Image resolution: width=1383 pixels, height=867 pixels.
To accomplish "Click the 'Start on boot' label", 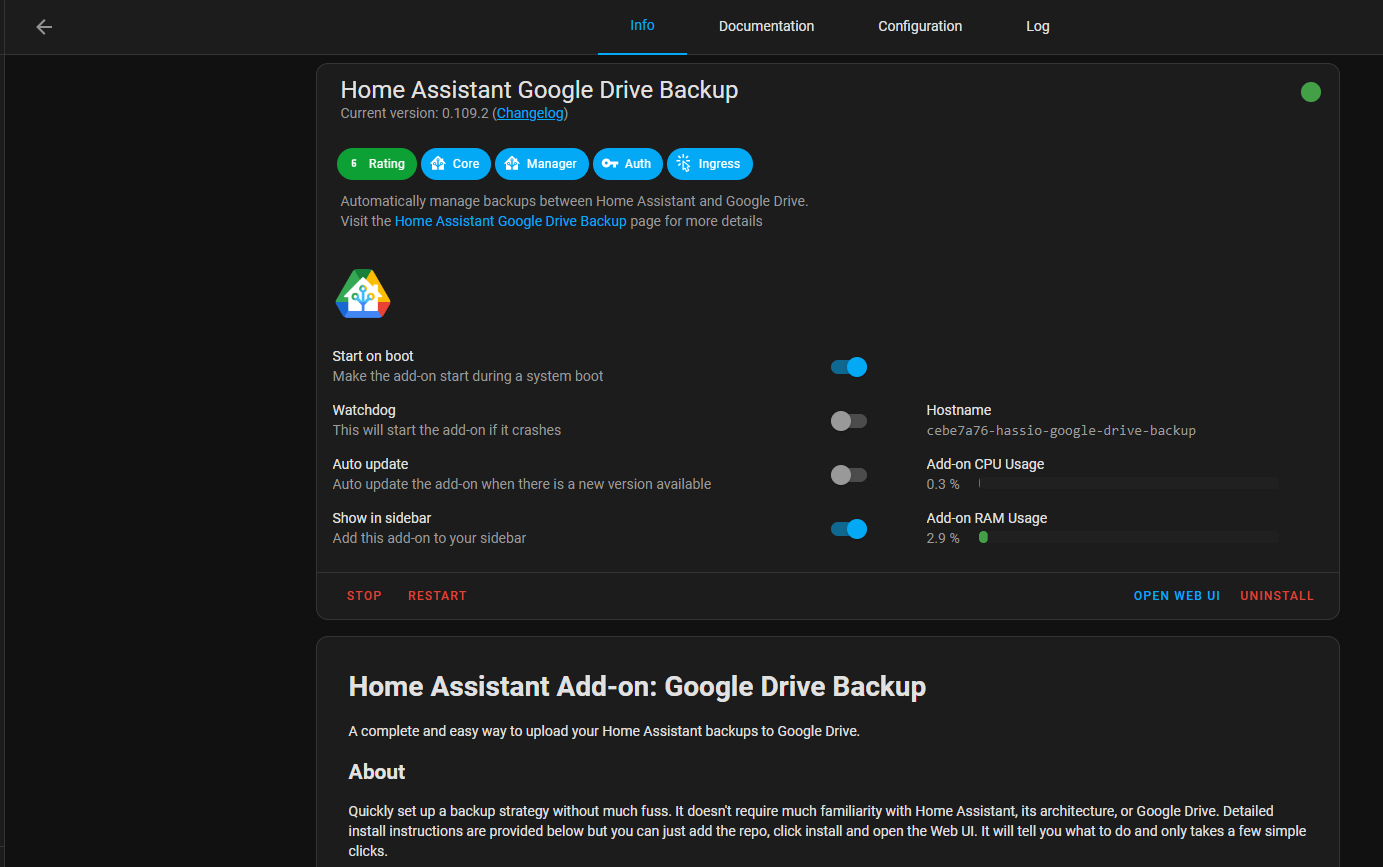I will click(x=373, y=356).
